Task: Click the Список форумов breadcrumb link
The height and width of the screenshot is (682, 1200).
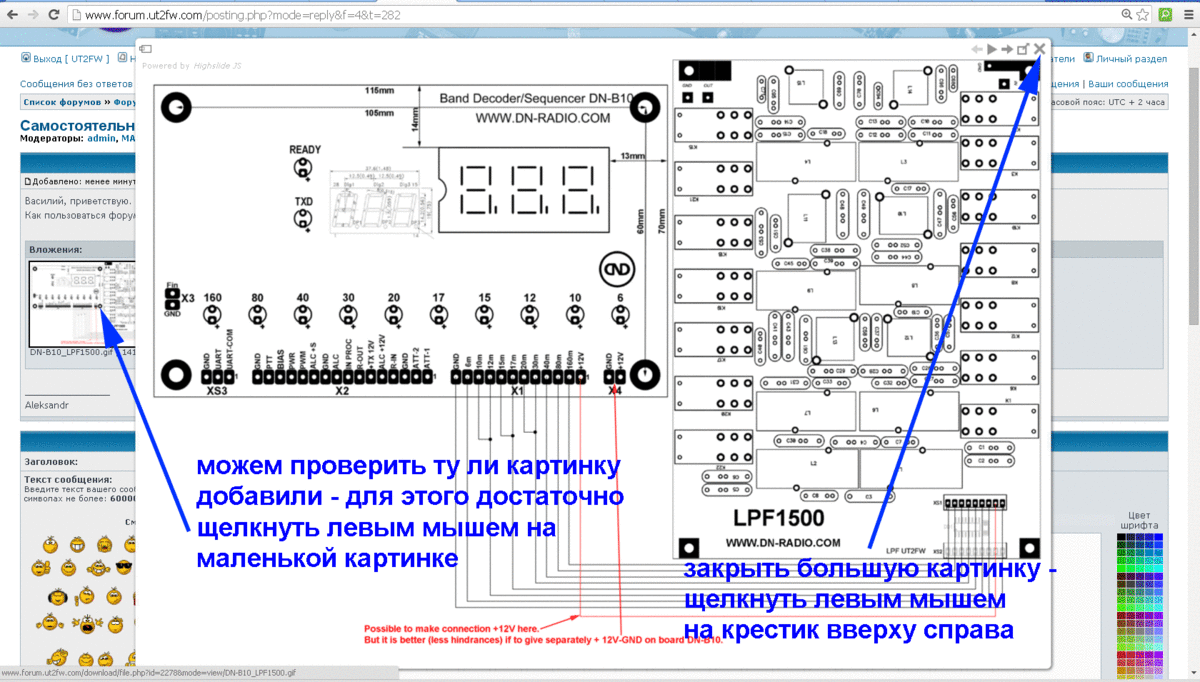Action: tap(63, 102)
